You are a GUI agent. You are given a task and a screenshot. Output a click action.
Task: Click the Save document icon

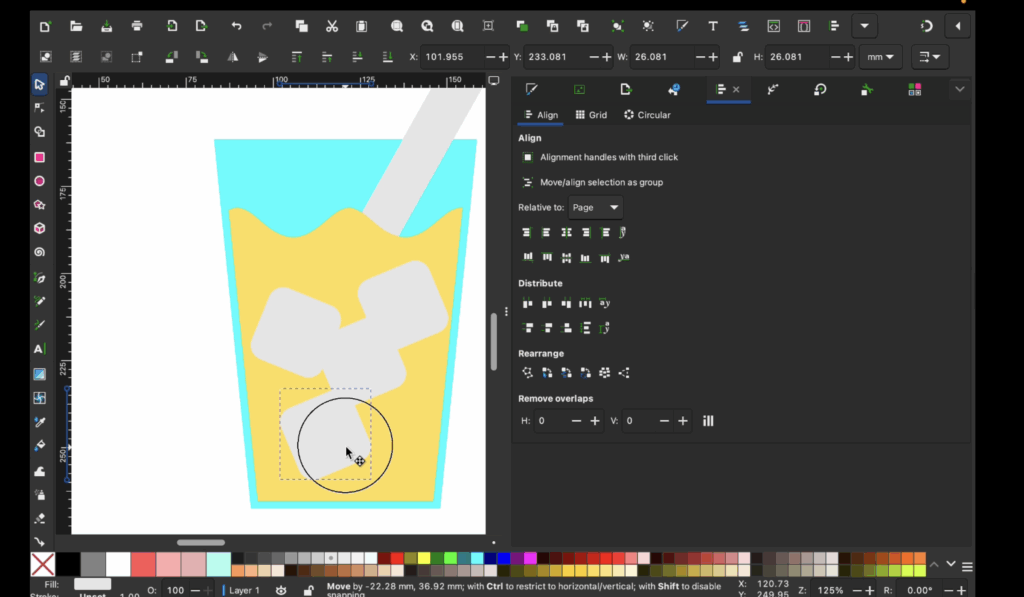[x=106, y=26]
